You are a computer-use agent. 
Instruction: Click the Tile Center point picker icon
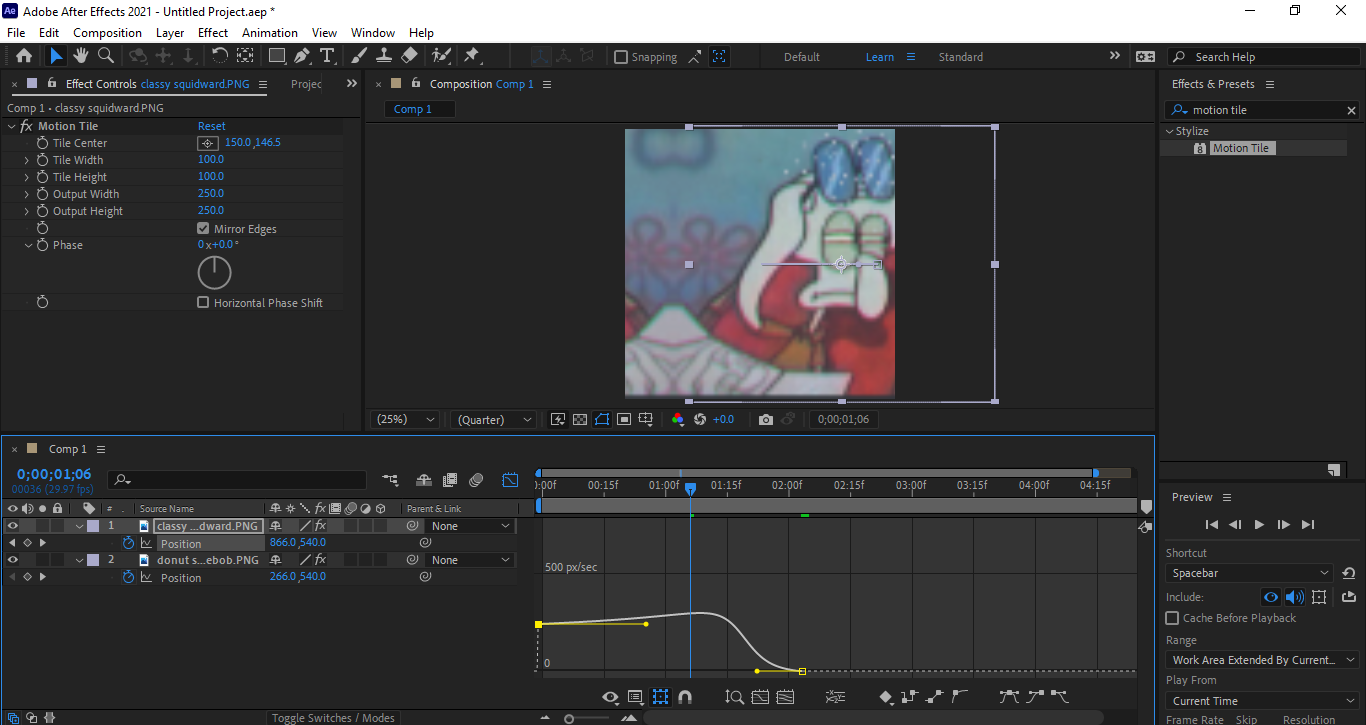click(208, 143)
